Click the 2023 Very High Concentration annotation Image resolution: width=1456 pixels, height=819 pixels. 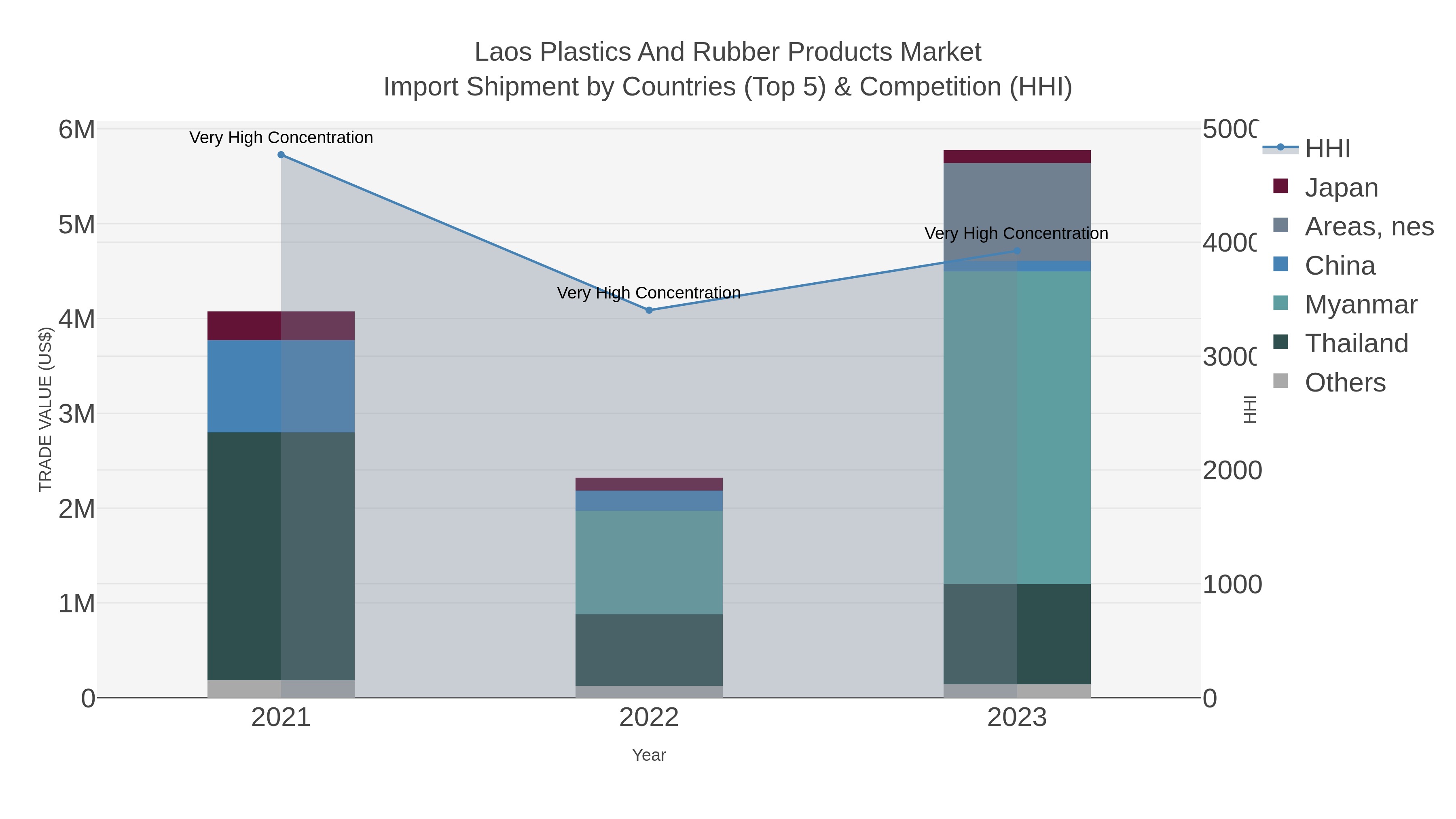[1016, 233]
